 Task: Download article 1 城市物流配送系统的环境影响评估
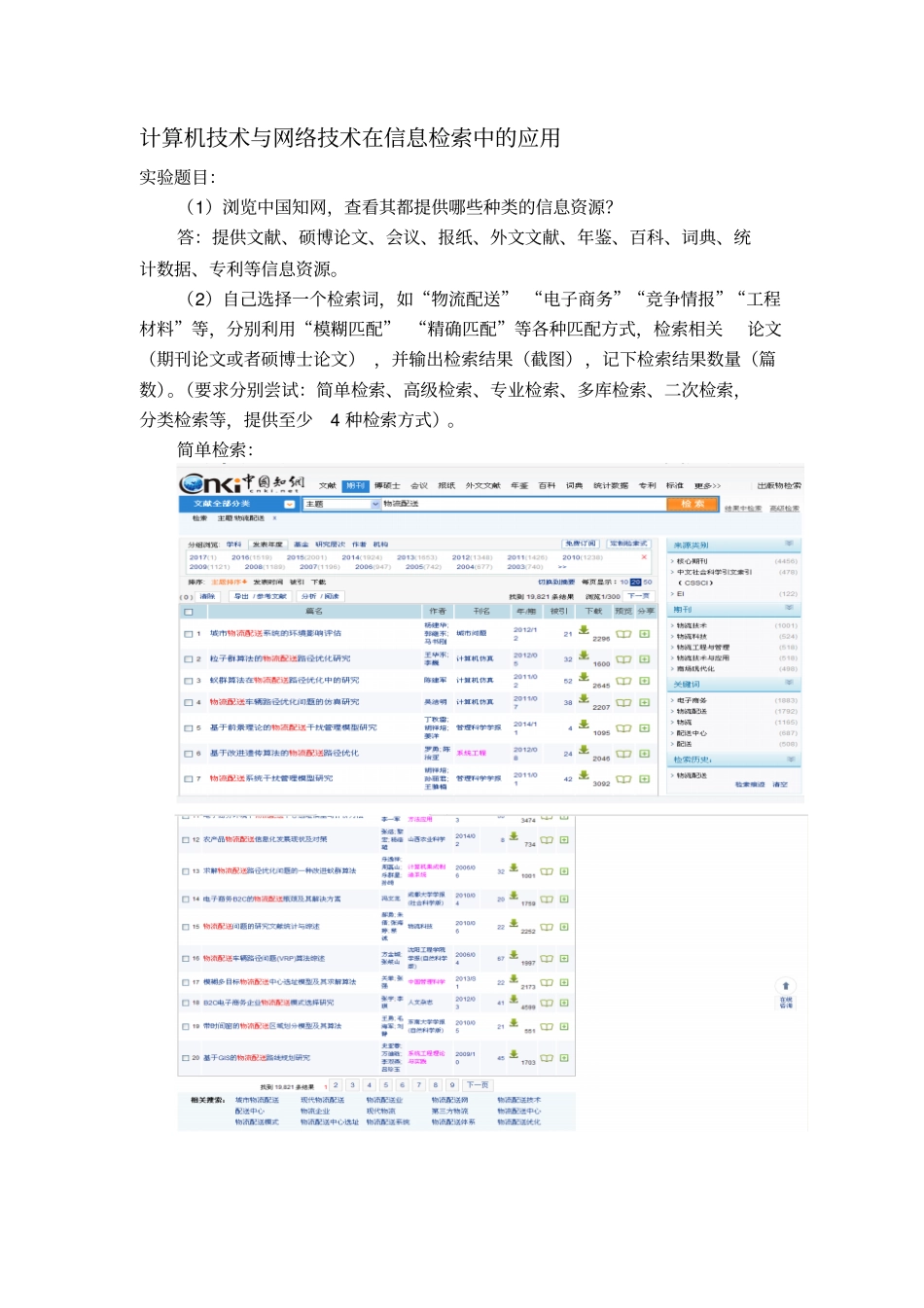[584, 629]
